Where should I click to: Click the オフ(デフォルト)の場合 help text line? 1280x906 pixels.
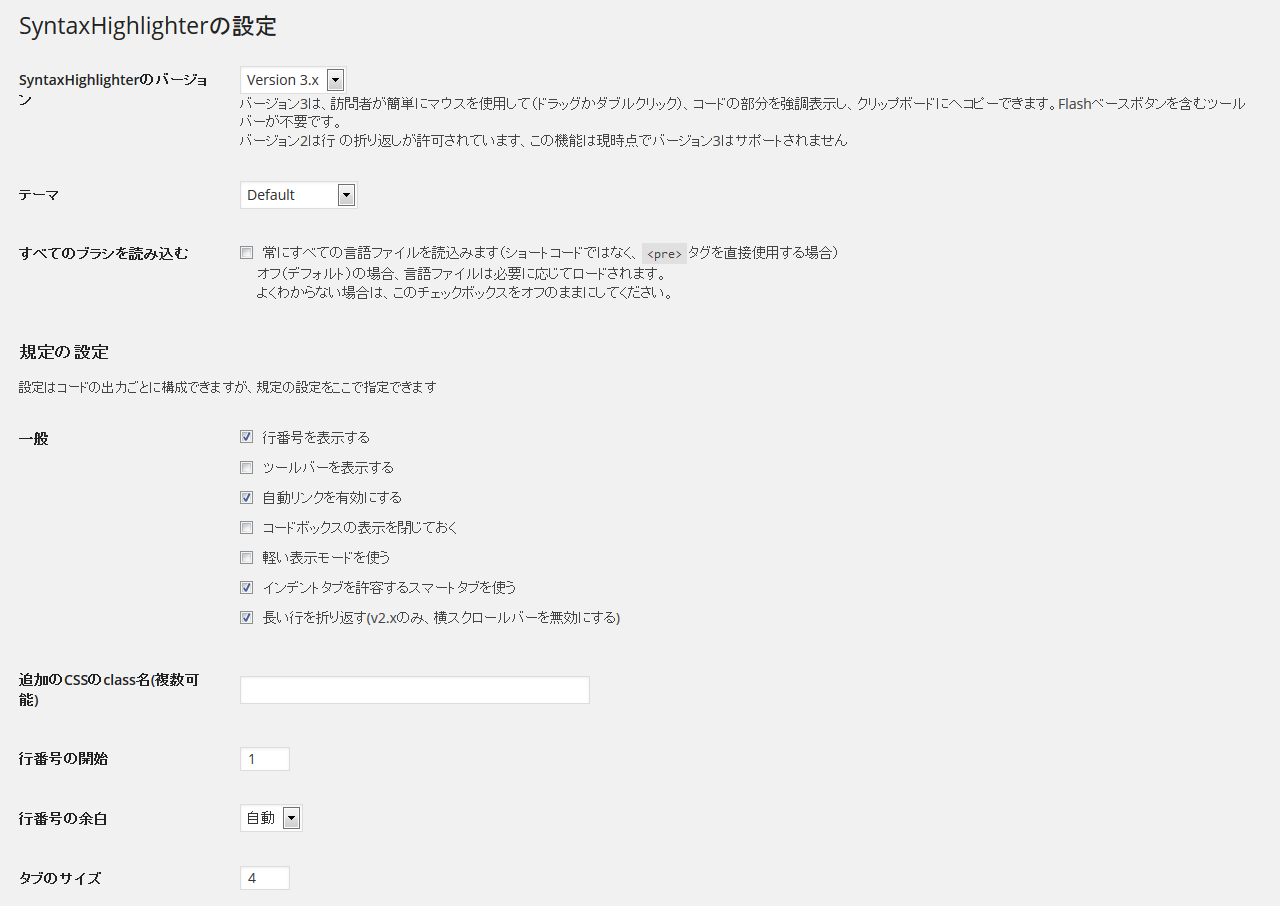click(x=461, y=273)
